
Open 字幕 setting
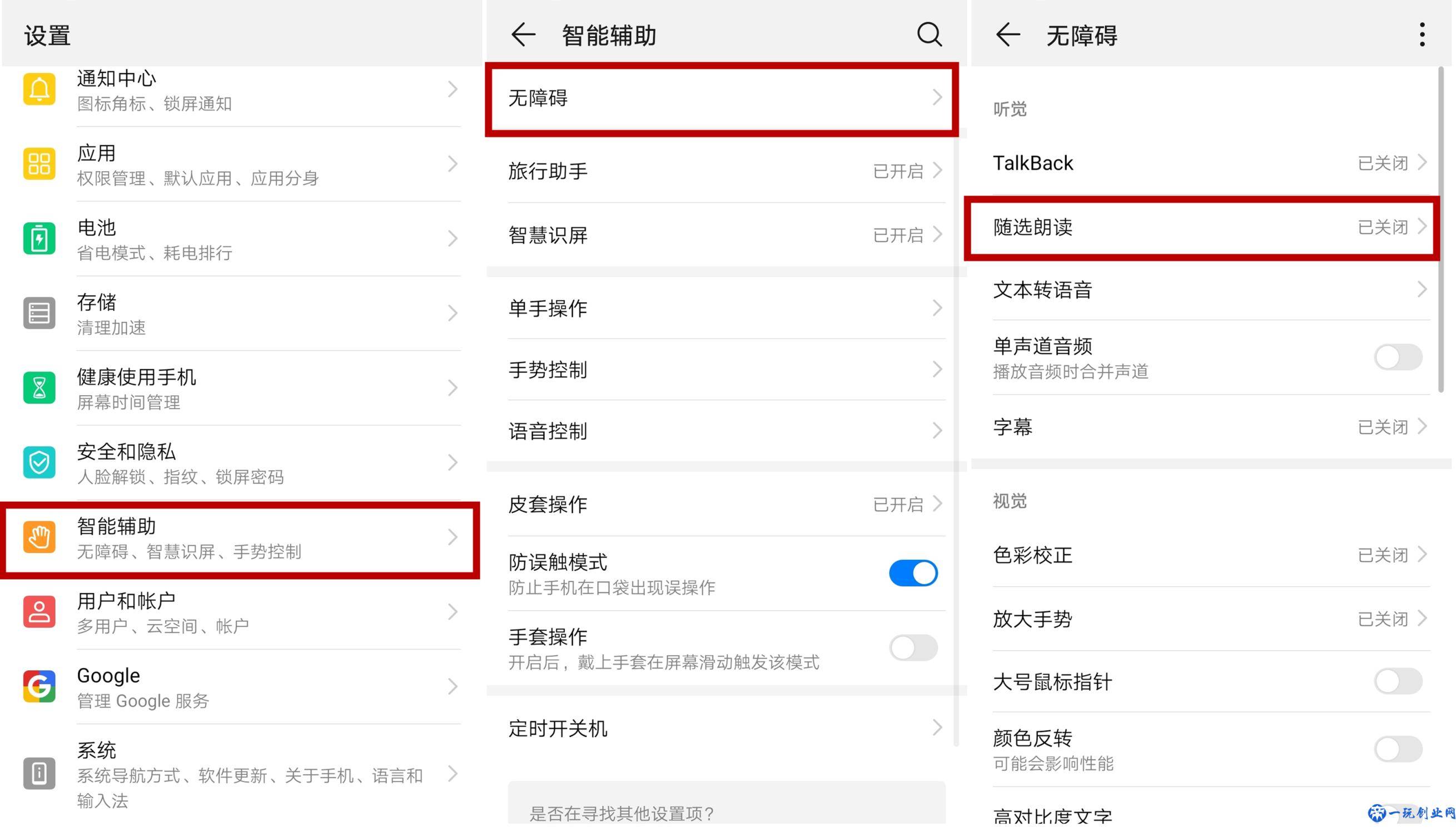coord(1210,427)
